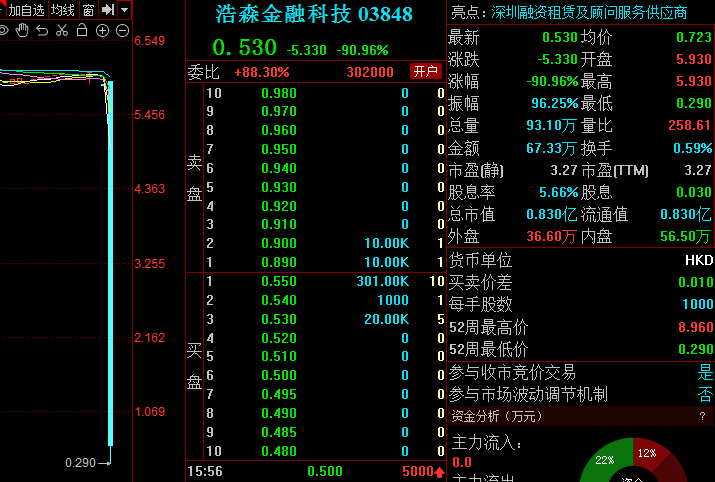The image size is (715, 482).
Task: Click the 总量 value 93.10万
Action: pyautogui.click(x=551, y=125)
